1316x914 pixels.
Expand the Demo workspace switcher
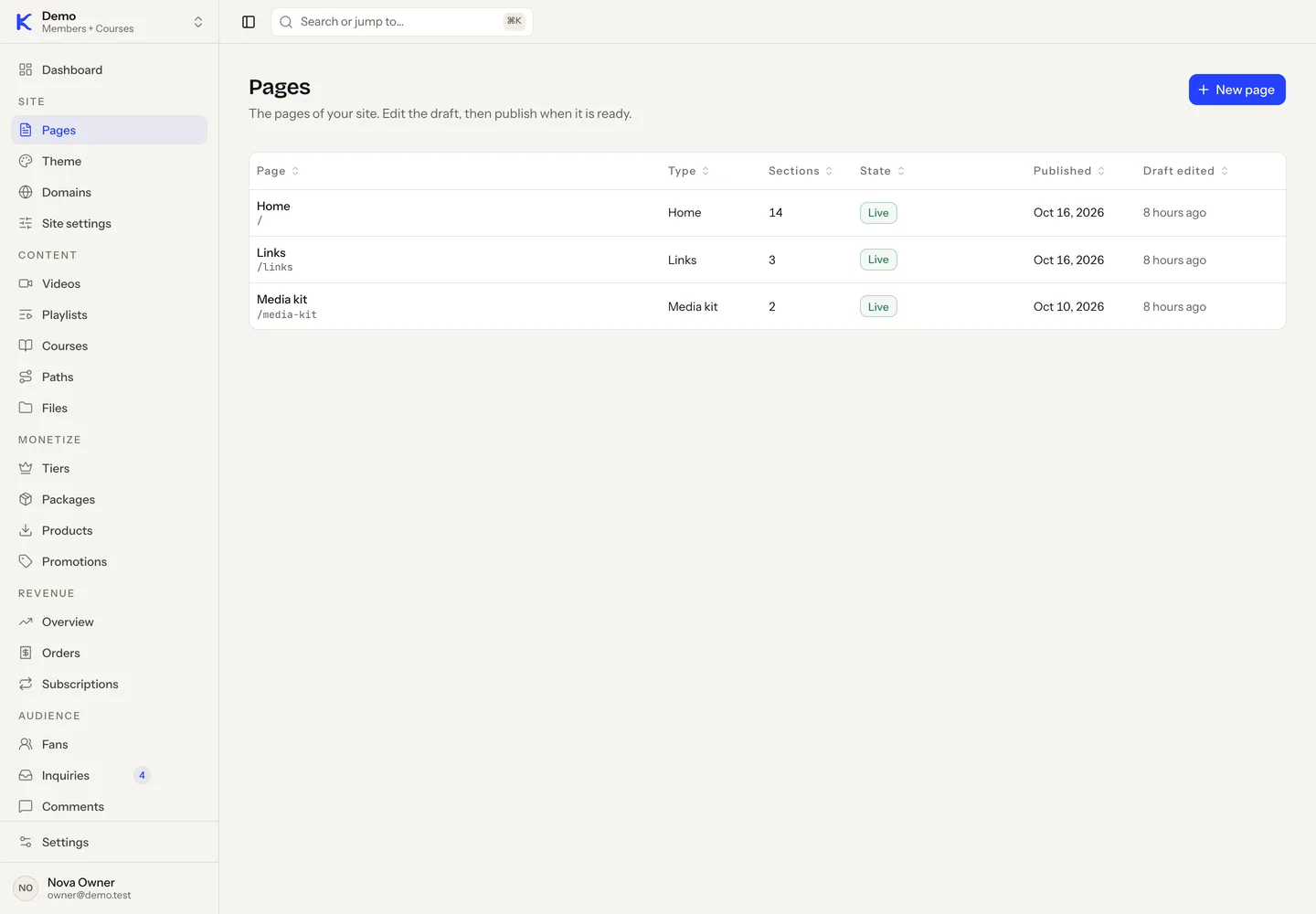click(x=110, y=22)
